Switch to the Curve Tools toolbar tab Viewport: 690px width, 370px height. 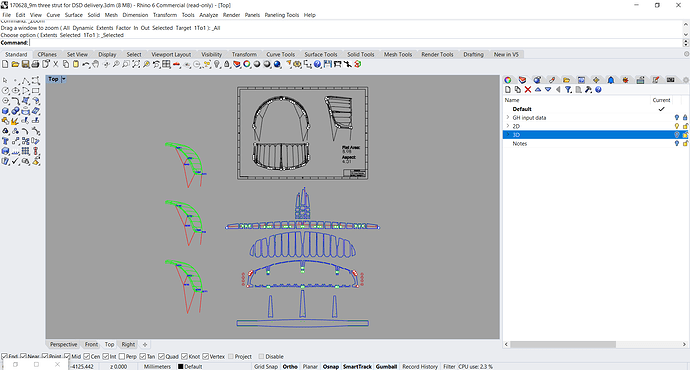pyautogui.click(x=280, y=55)
